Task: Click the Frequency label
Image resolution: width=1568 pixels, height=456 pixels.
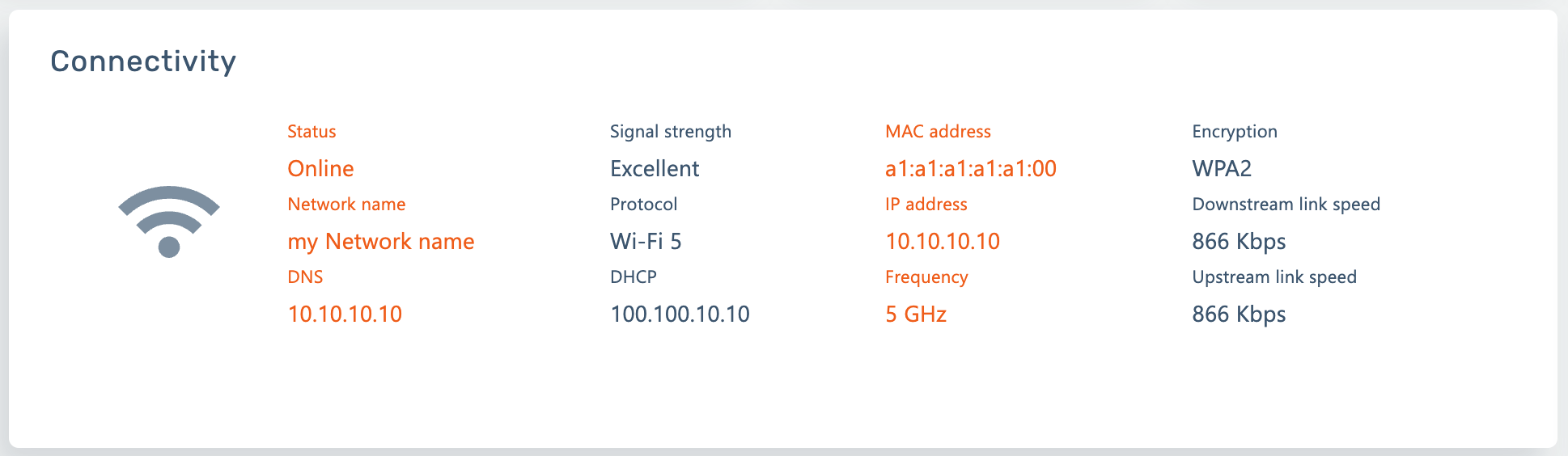Action: tap(926, 277)
